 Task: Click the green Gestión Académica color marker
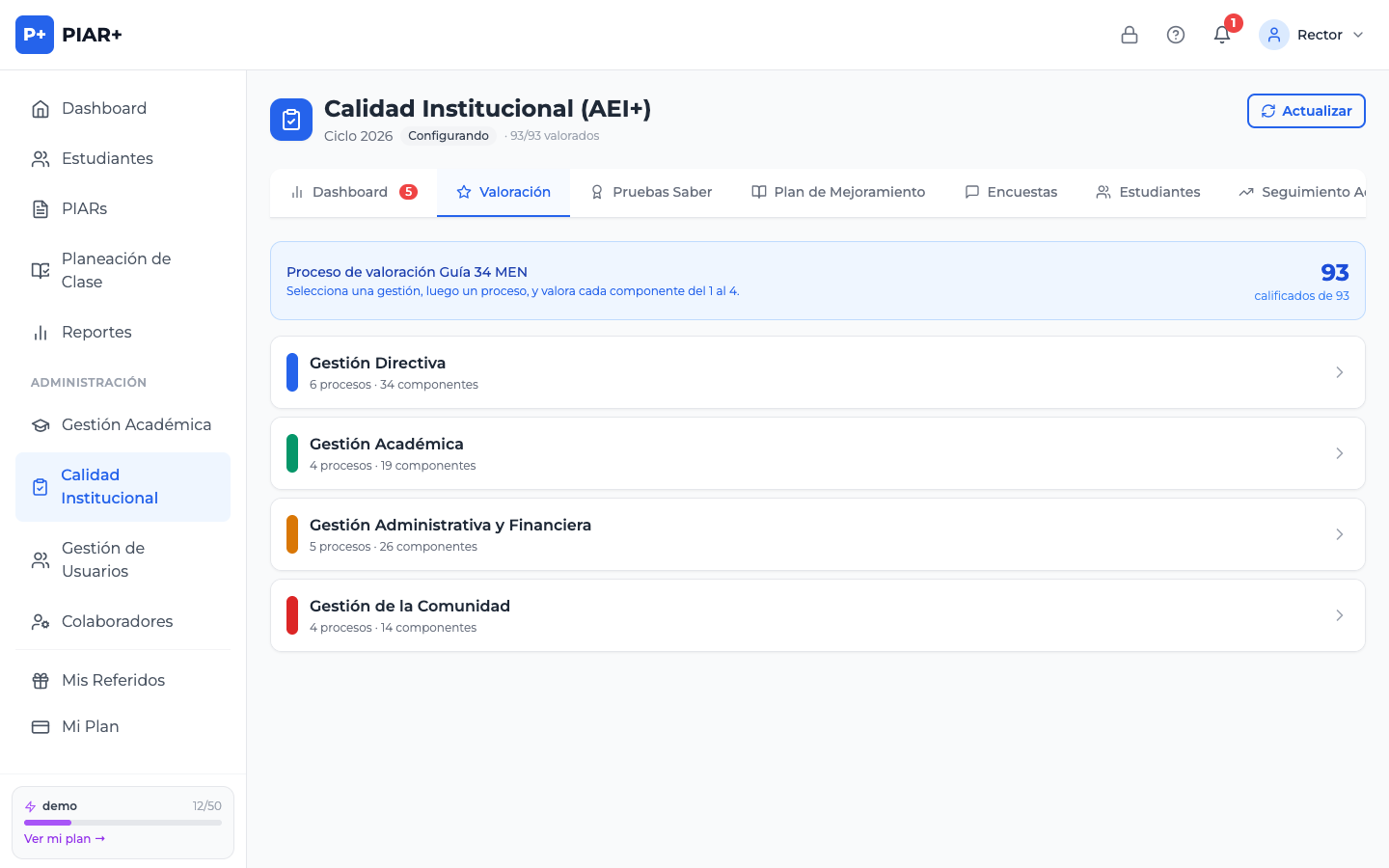tap(292, 453)
